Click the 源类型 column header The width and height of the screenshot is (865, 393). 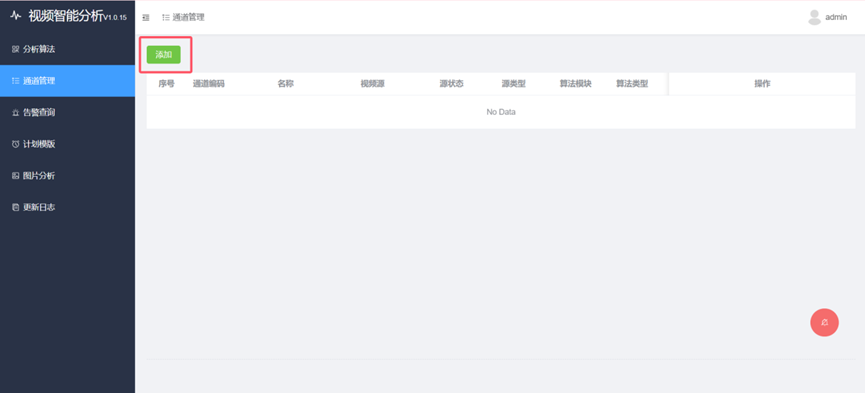point(514,84)
